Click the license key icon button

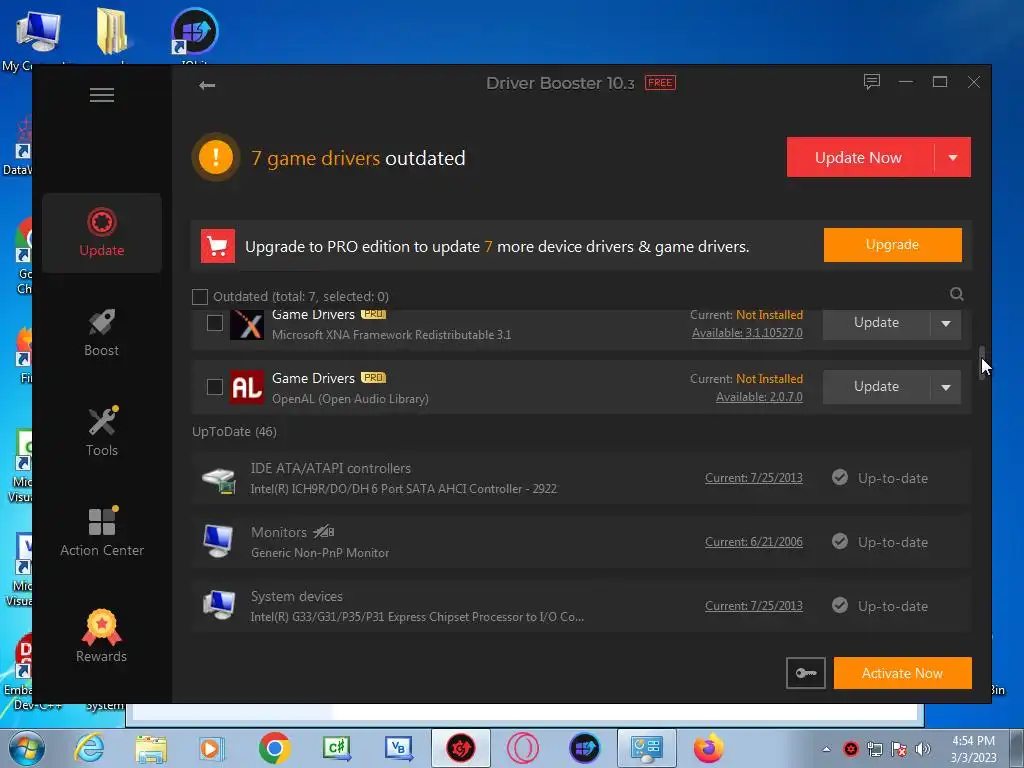click(805, 673)
